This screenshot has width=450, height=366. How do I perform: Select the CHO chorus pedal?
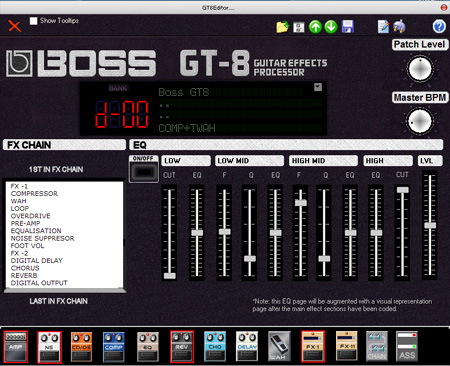215,347
